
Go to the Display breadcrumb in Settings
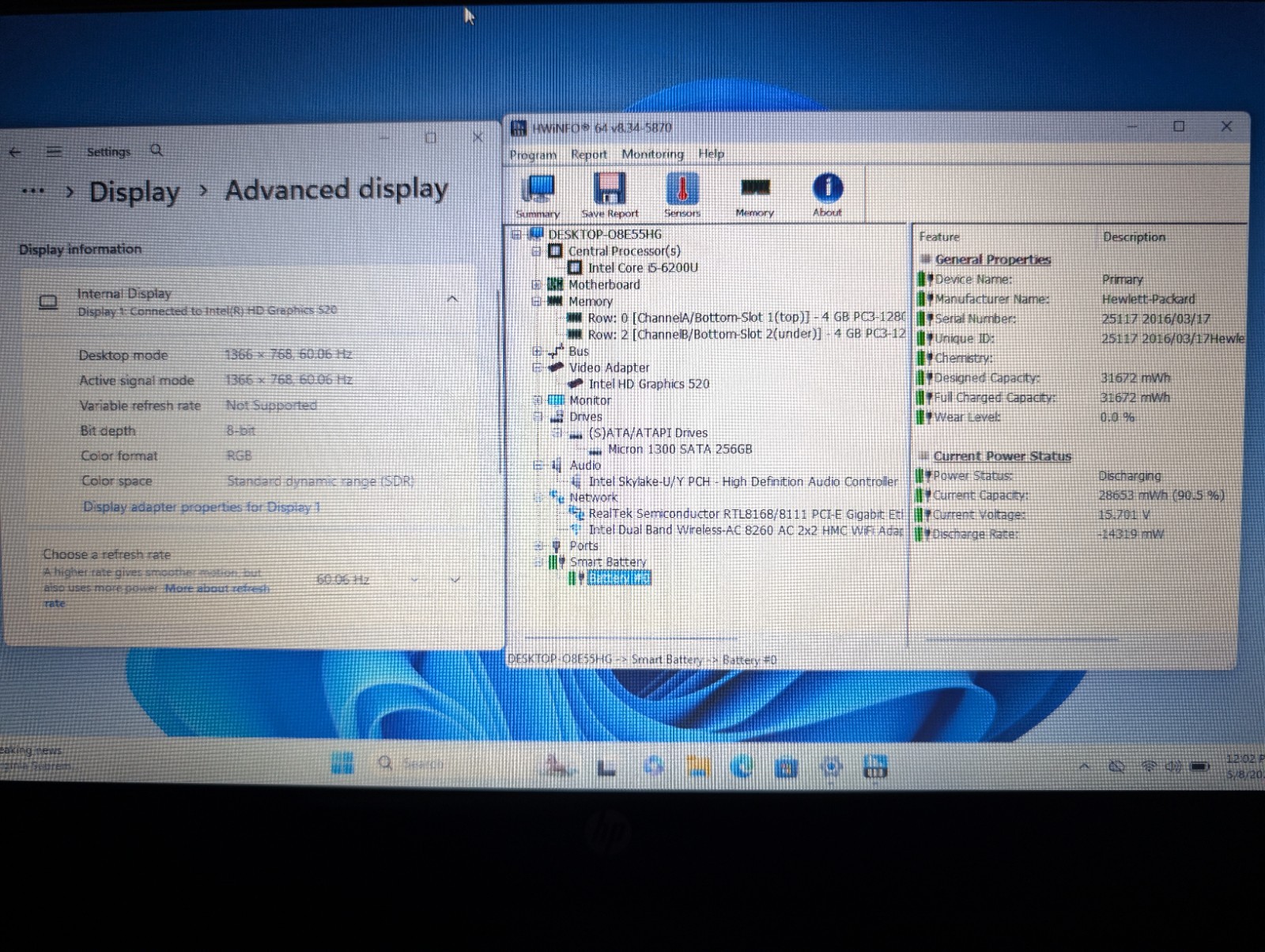tap(134, 192)
